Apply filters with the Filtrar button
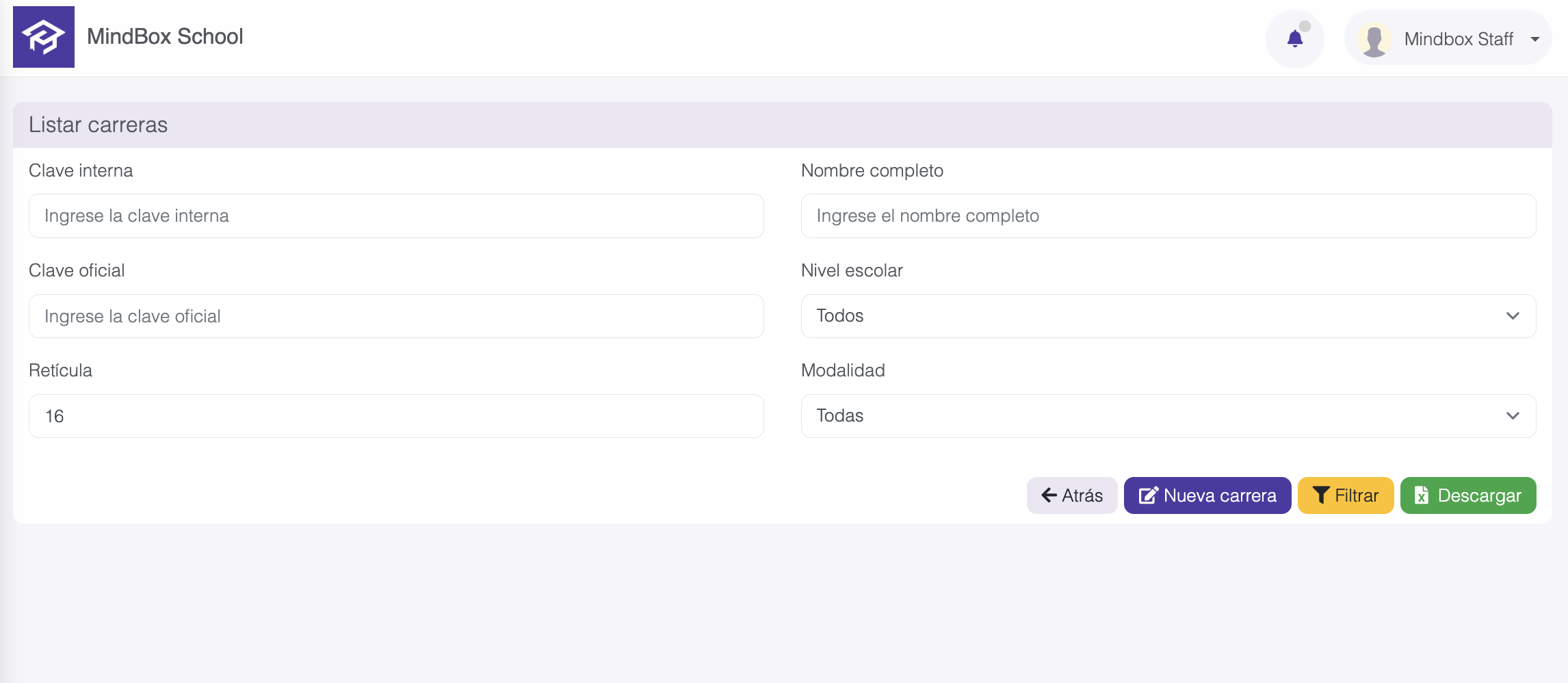 1346,495
